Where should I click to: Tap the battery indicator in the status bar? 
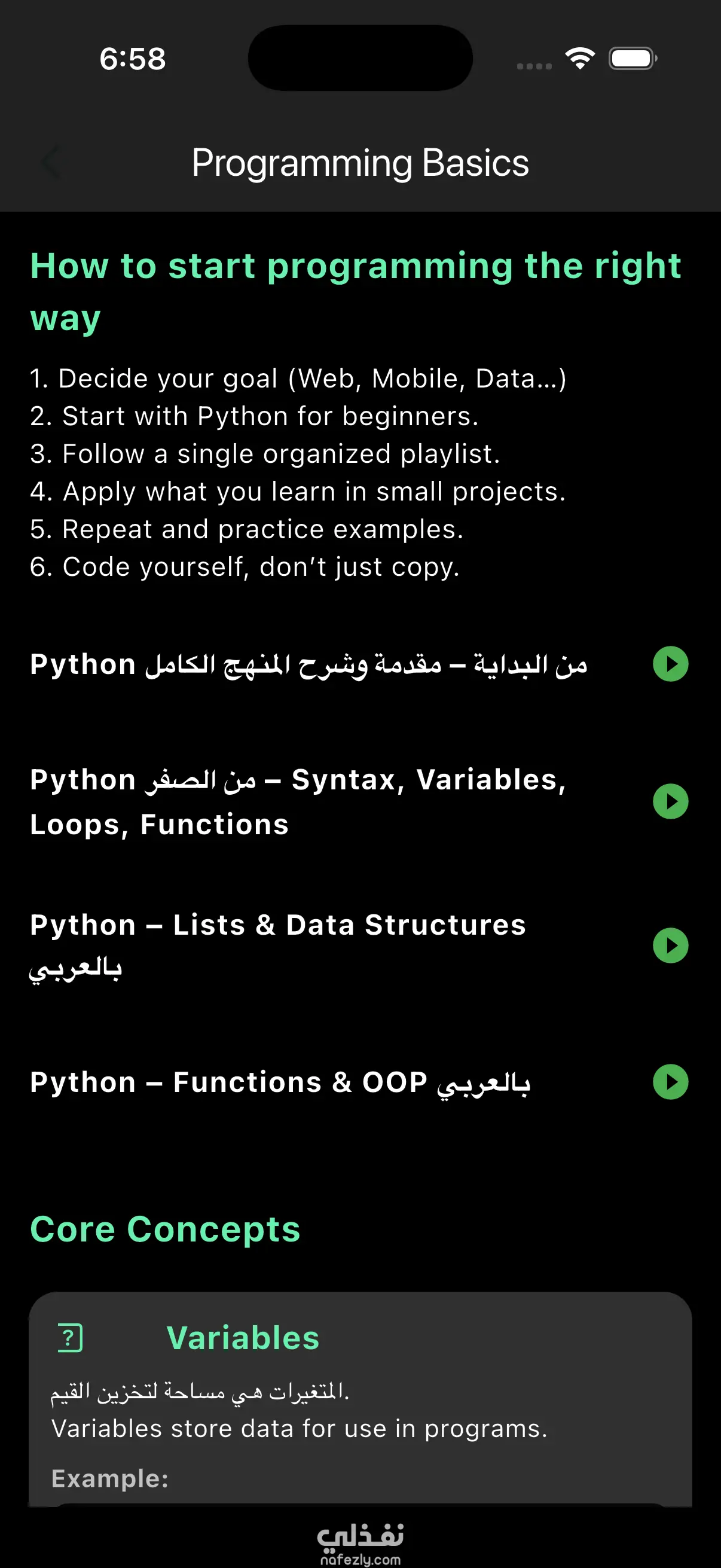pyautogui.click(x=633, y=59)
